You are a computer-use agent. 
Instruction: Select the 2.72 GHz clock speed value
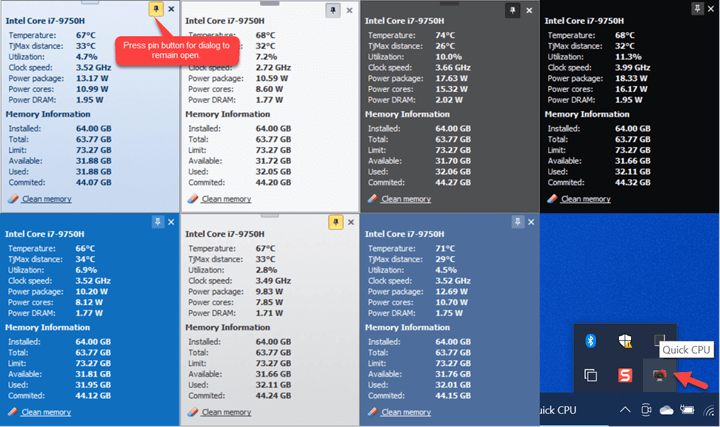pos(273,67)
